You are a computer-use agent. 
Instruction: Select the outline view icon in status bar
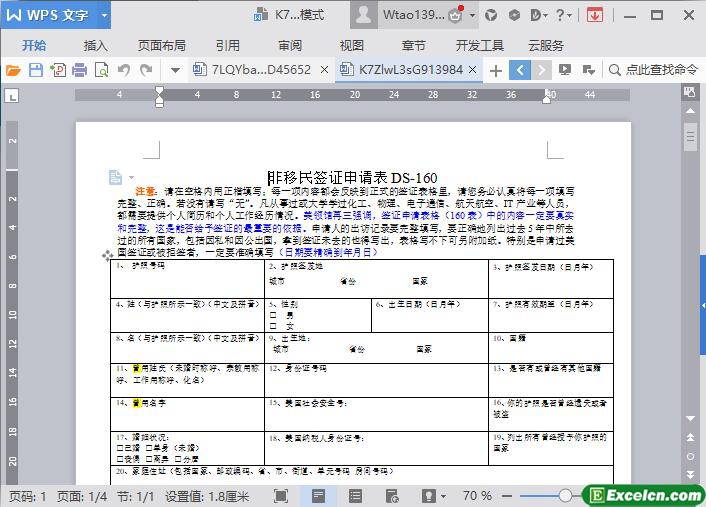click(x=355, y=495)
